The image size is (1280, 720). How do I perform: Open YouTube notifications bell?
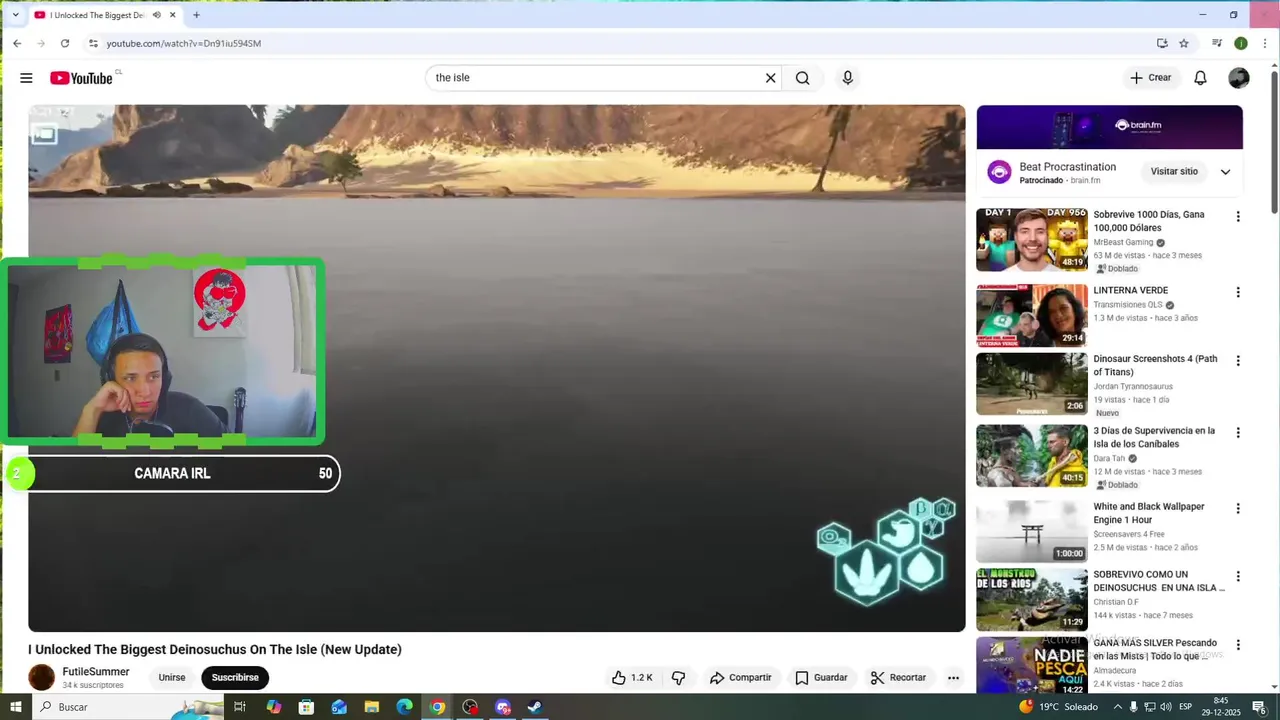pos(1200,78)
